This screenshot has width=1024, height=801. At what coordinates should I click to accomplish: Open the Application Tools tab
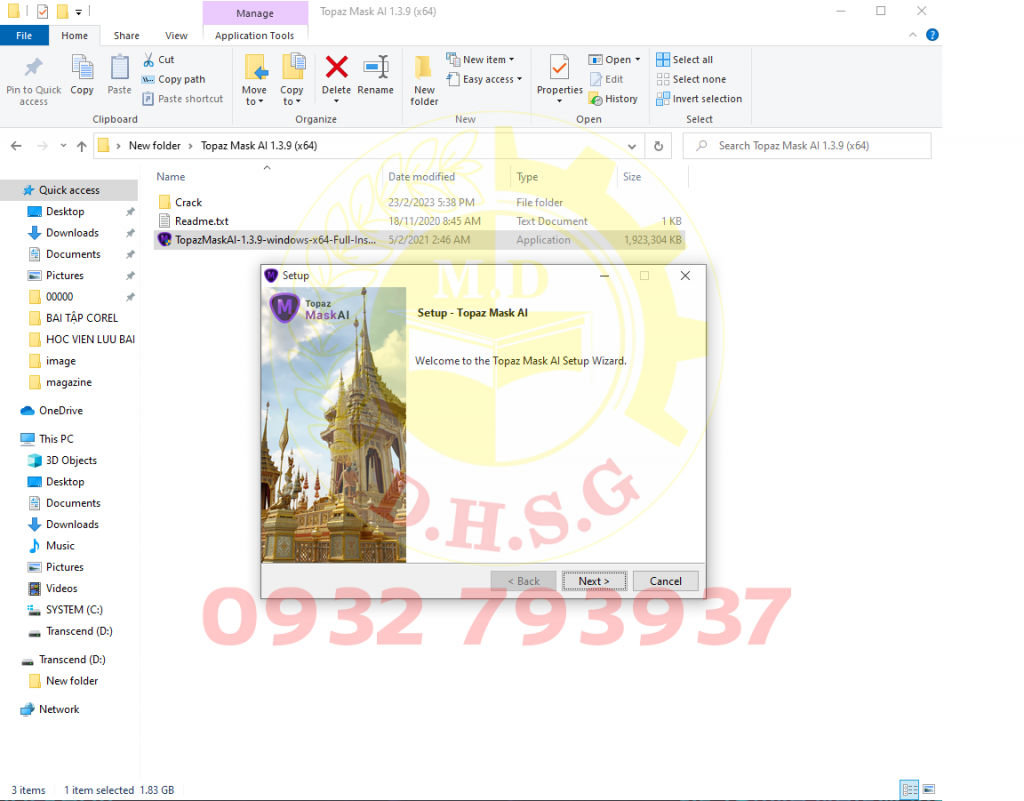coord(255,35)
